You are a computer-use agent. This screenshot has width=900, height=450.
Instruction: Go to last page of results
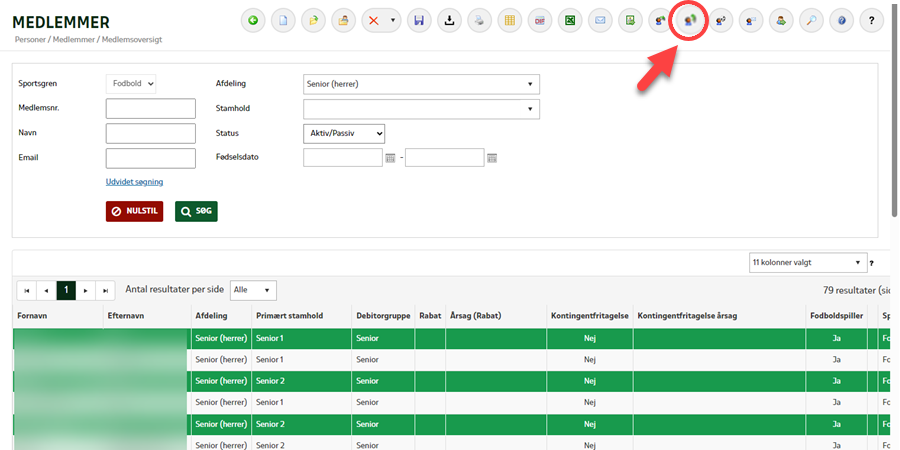(105, 291)
